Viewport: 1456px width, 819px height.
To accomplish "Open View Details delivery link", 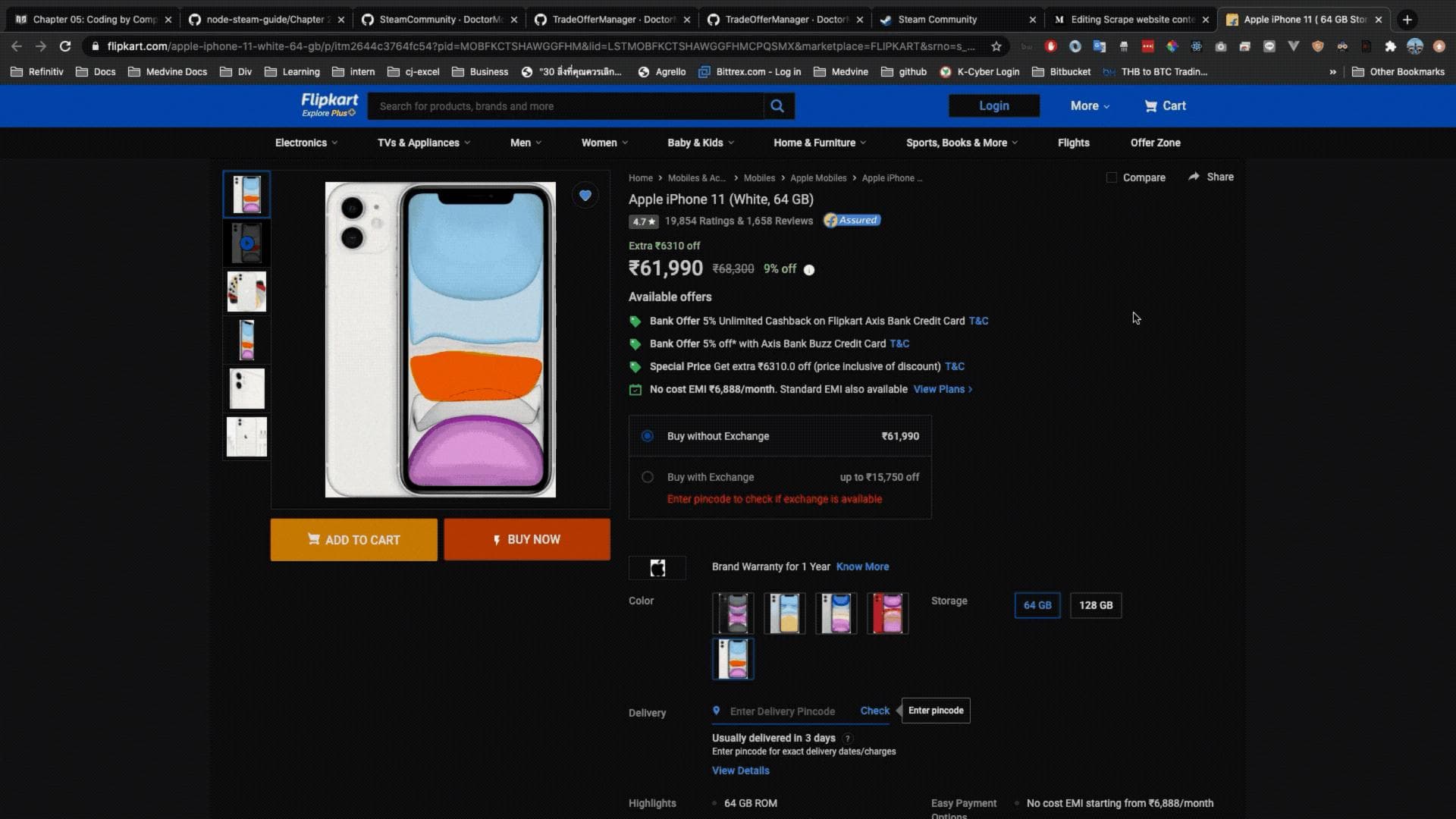I will click(740, 771).
